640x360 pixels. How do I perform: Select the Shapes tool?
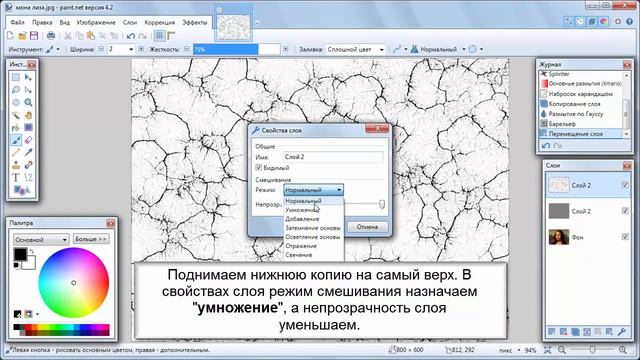[21, 190]
